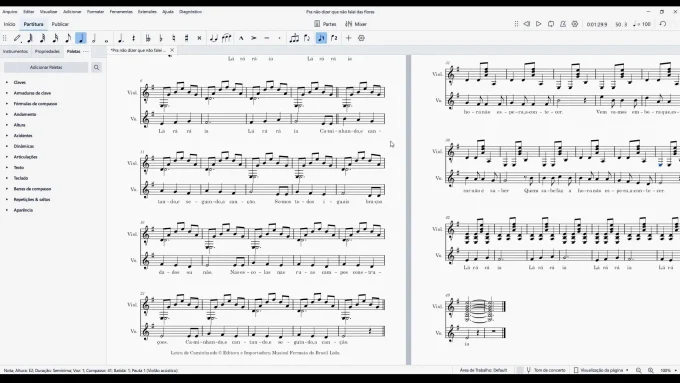Select the 16th note duration

[x=55, y=38]
